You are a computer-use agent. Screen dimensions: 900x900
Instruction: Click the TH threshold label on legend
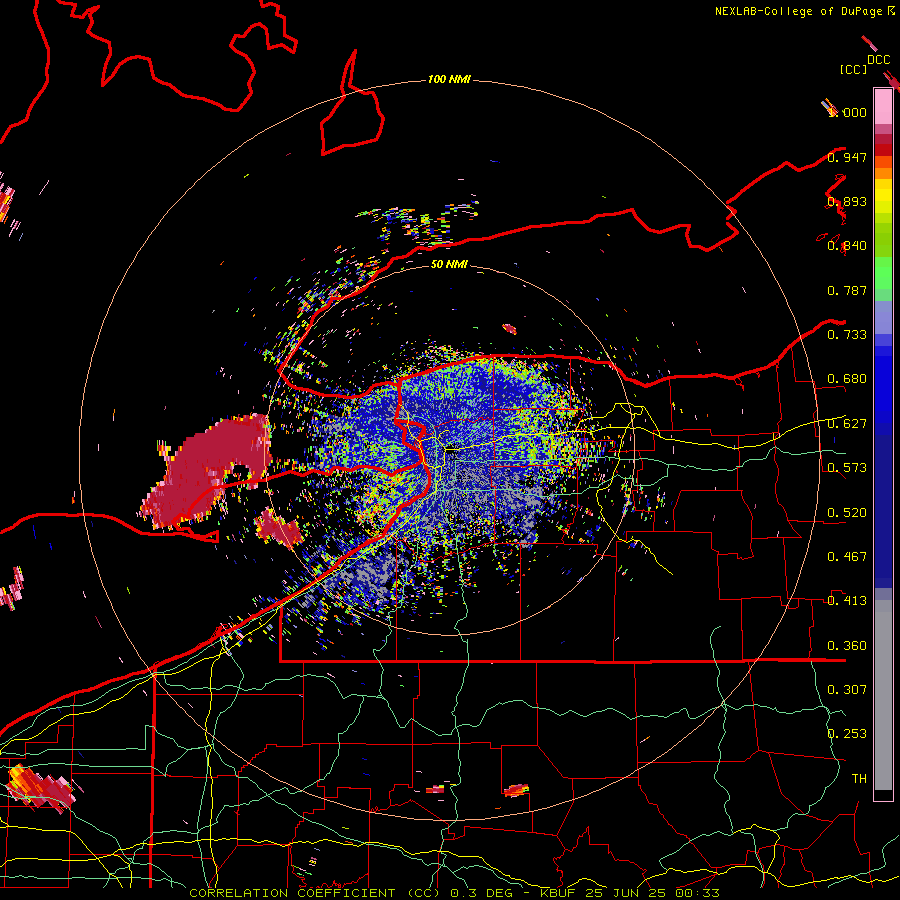coord(859,778)
